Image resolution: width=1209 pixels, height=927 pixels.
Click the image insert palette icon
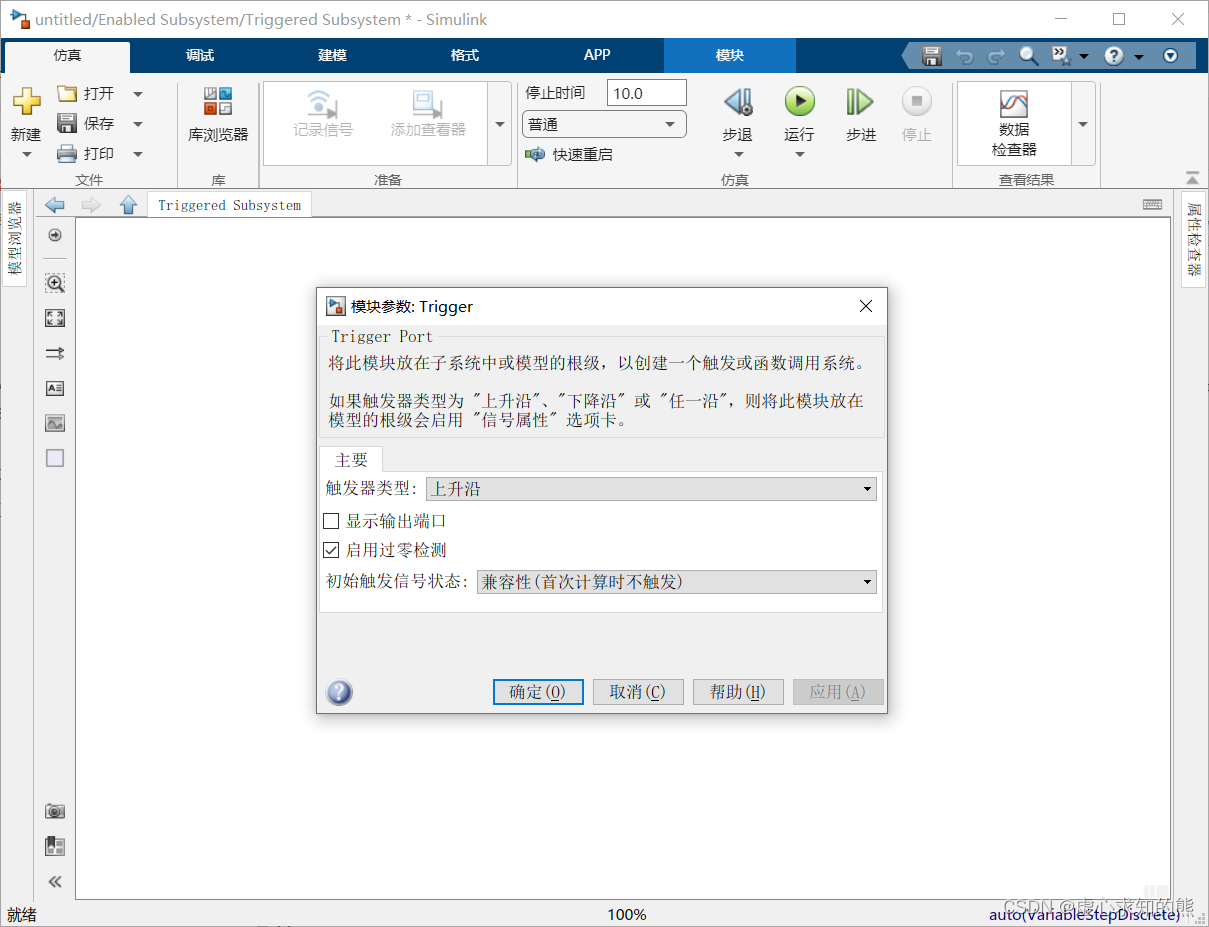[x=55, y=423]
